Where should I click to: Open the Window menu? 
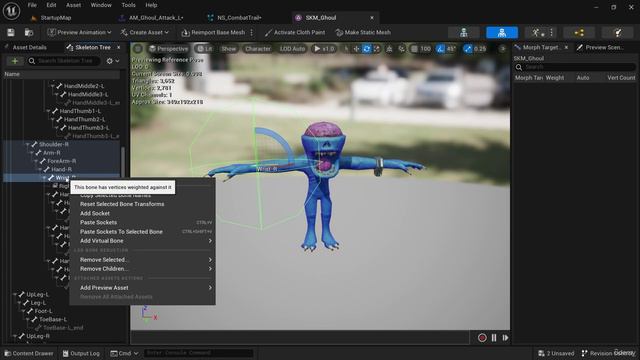pos(101,5)
